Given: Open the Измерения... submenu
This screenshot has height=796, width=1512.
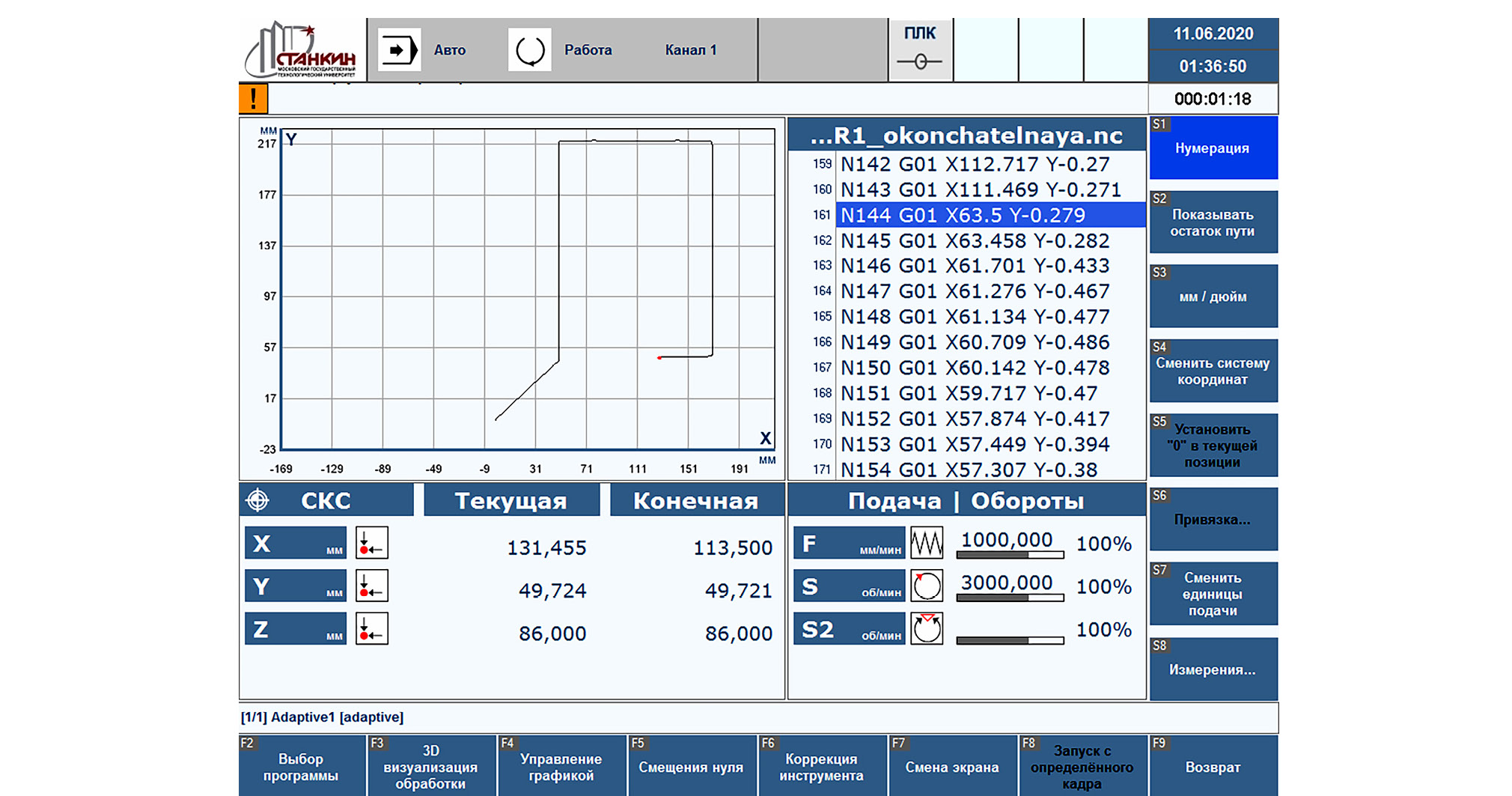Looking at the screenshot, I should pos(1213,669).
